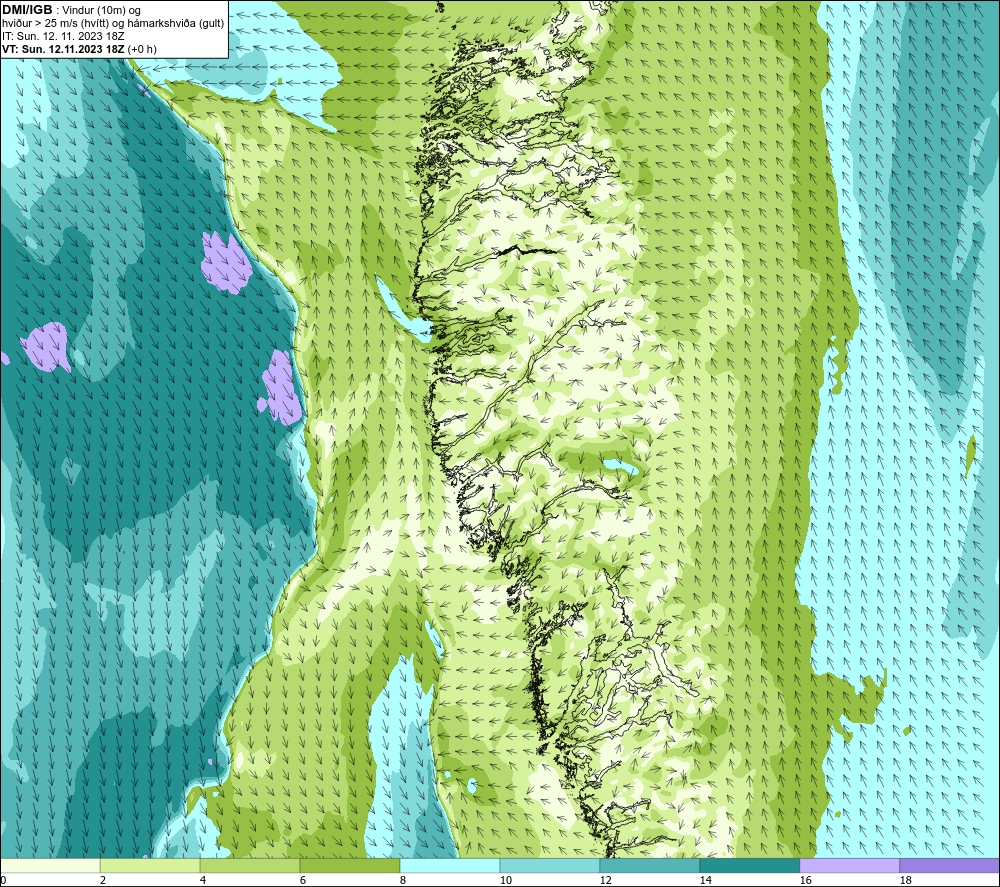This screenshot has width=1000, height=887.
Task: Click the 'hviður > 25 m/s (hvítt)' legend line
Action: click(113, 24)
